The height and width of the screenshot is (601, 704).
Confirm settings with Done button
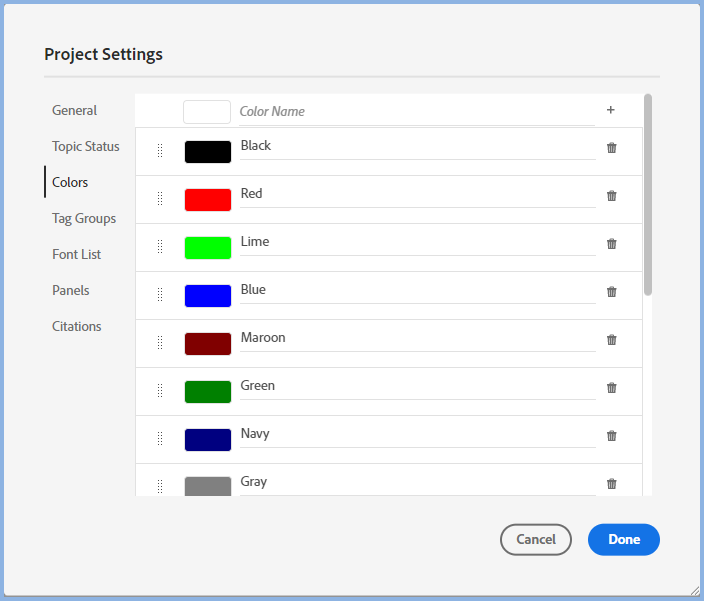tap(623, 540)
